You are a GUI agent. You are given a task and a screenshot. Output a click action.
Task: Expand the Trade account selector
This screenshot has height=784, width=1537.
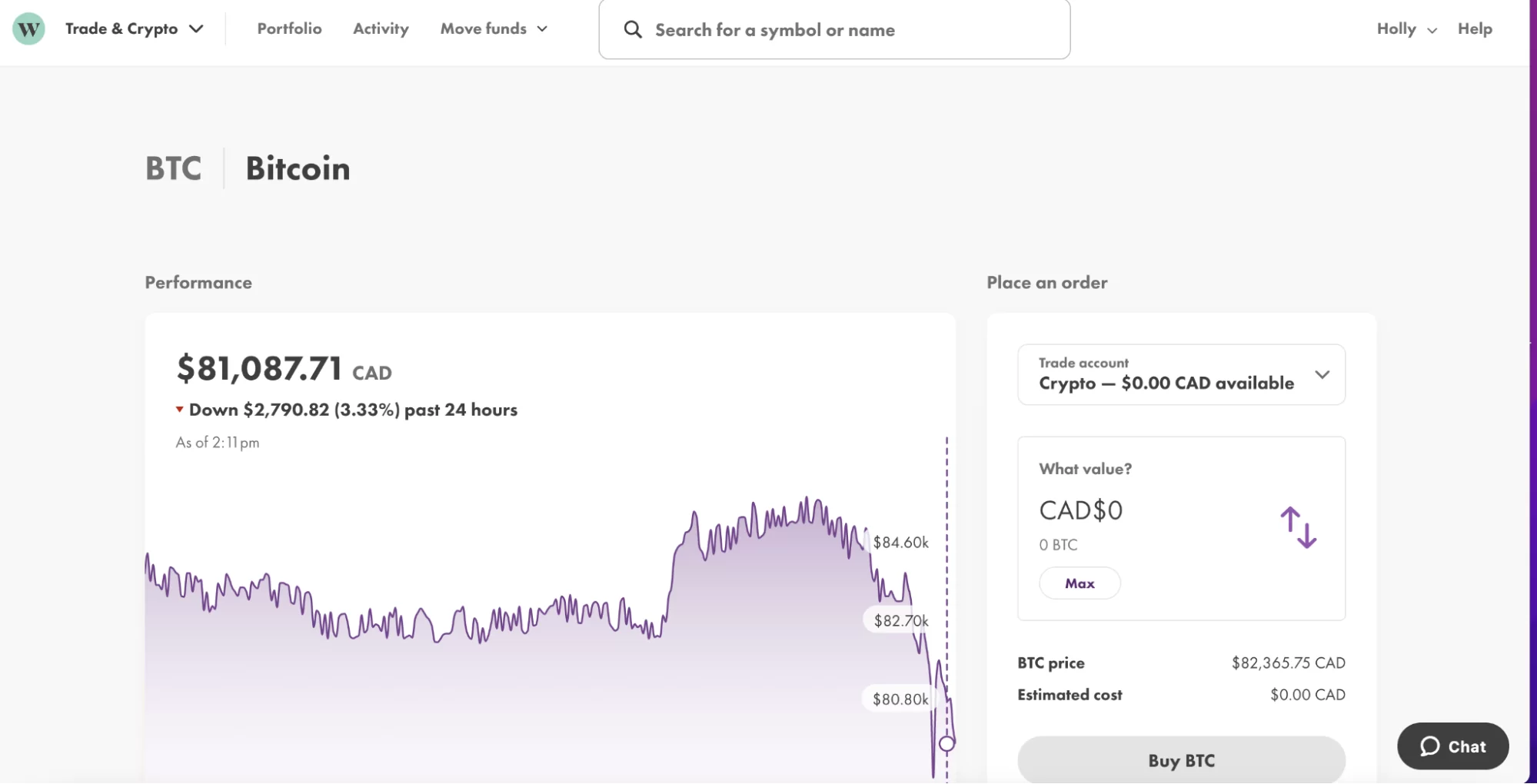[1181, 374]
